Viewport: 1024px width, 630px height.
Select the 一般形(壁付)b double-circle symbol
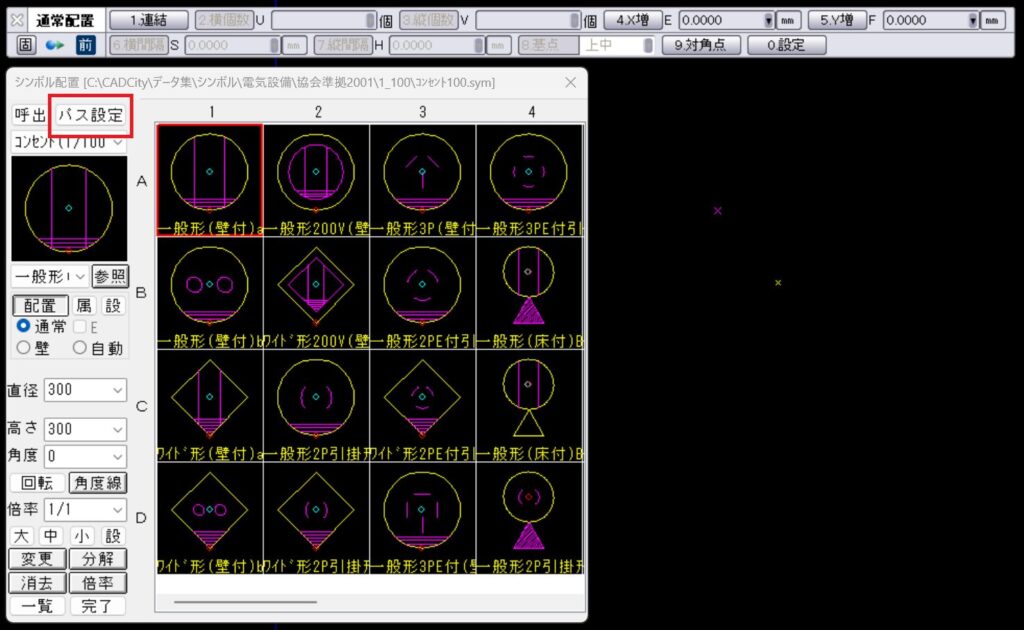tap(210, 292)
